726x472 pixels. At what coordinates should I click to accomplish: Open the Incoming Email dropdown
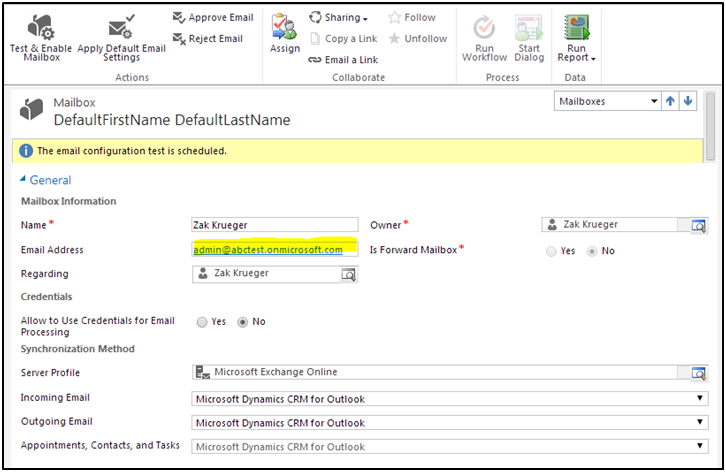click(x=450, y=398)
